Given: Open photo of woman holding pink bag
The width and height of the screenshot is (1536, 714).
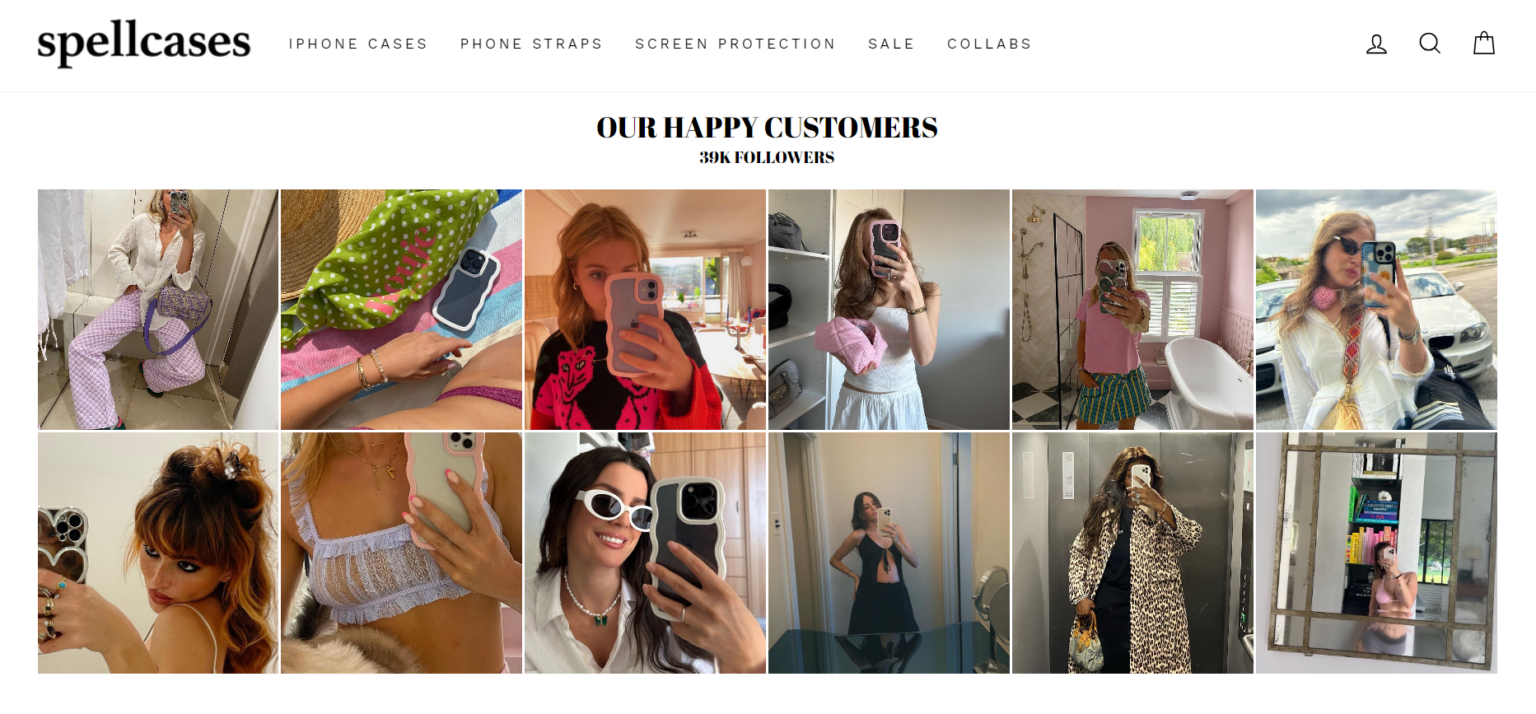Looking at the screenshot, I should (x=889, y=310).
